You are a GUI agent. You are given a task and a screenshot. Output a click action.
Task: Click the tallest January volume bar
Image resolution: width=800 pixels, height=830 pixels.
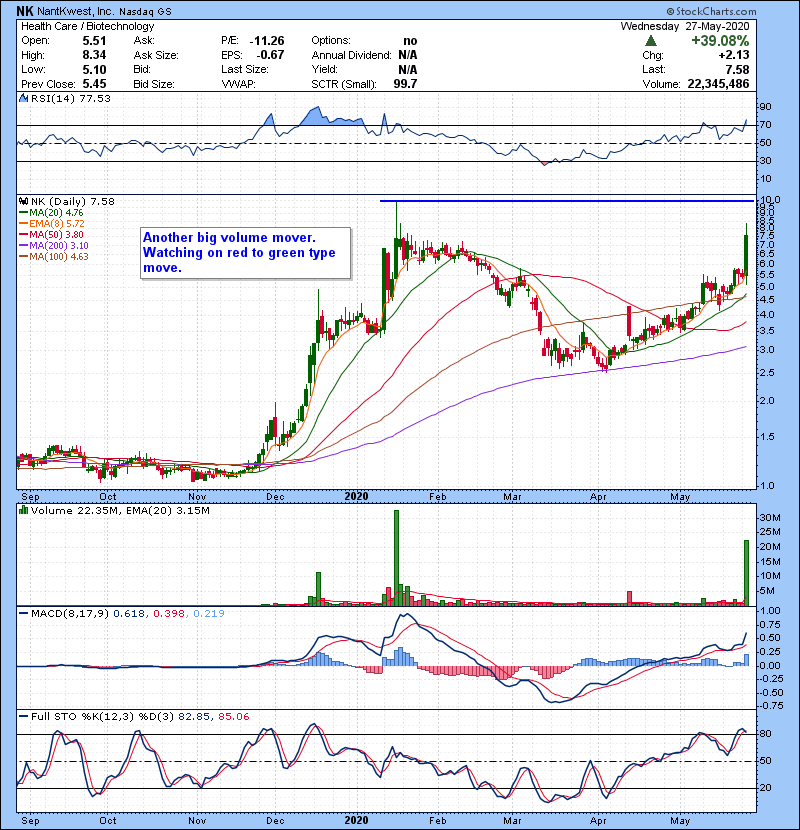click(x=397, y=557)
